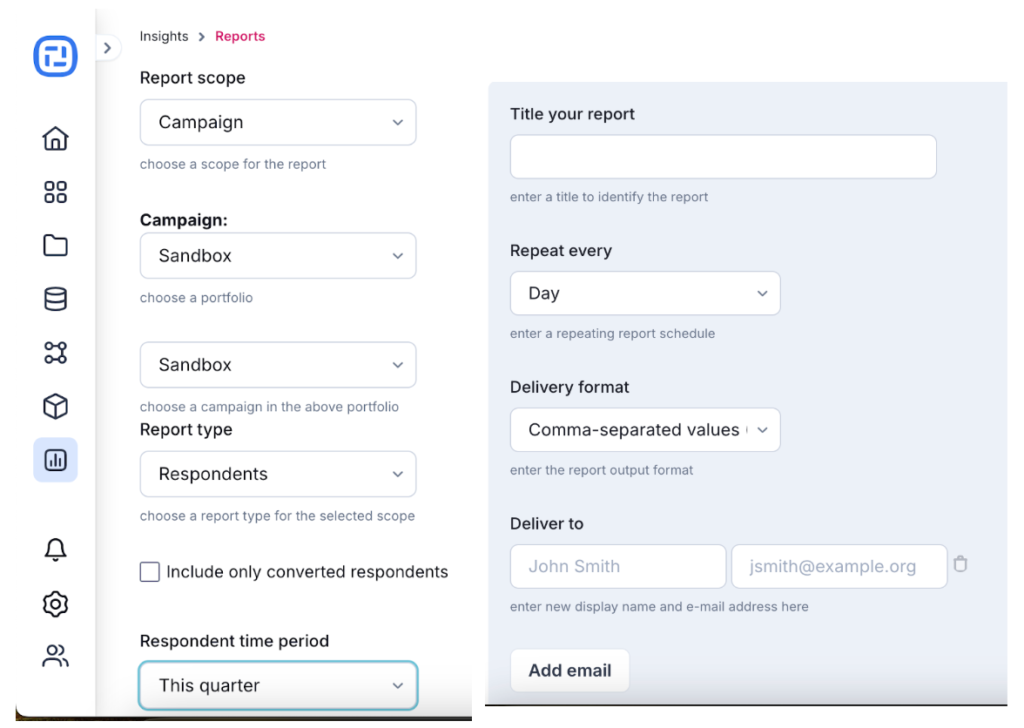Open the users icon in sidebar

pos(56,656)
